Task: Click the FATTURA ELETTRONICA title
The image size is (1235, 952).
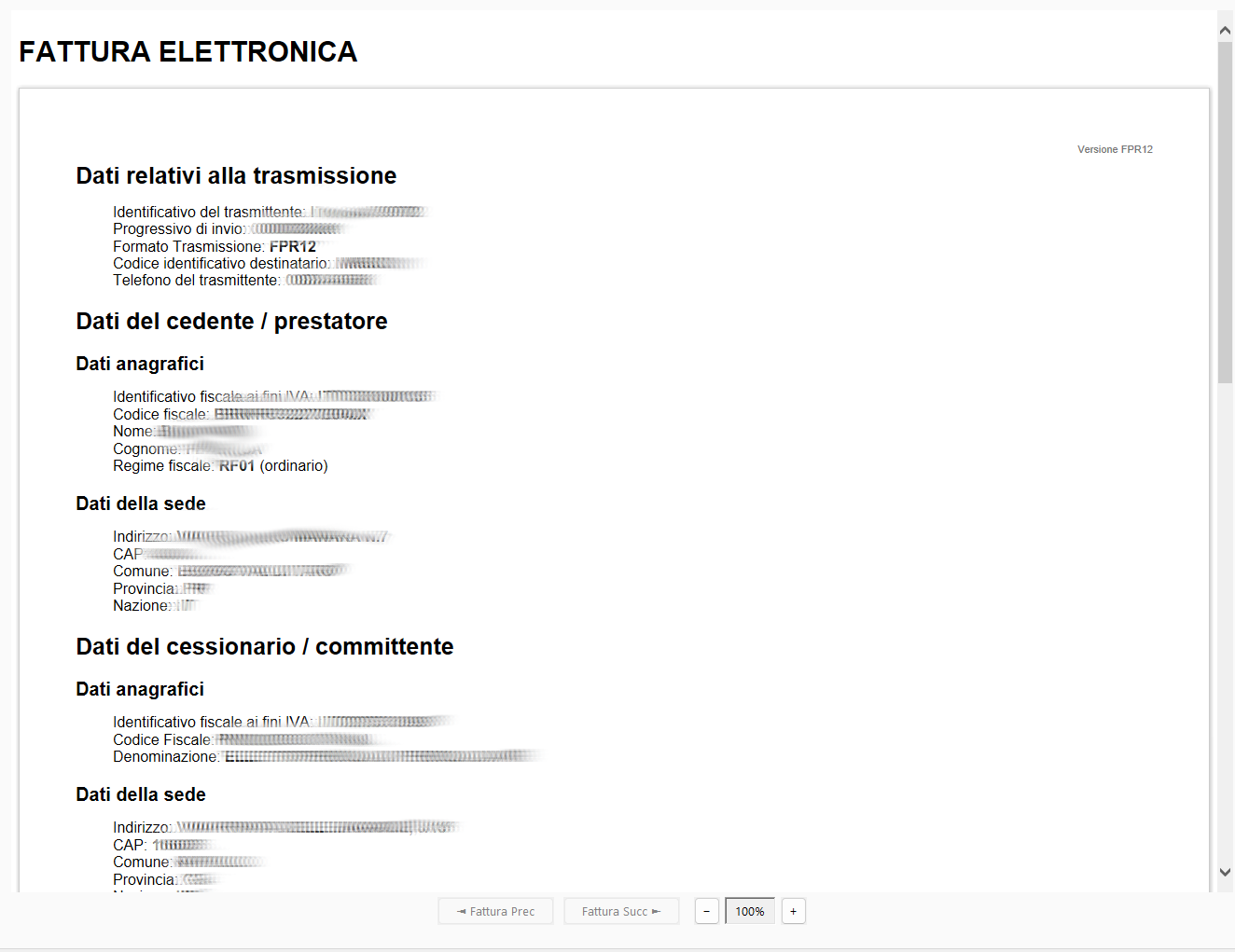Action: (187, 51)
